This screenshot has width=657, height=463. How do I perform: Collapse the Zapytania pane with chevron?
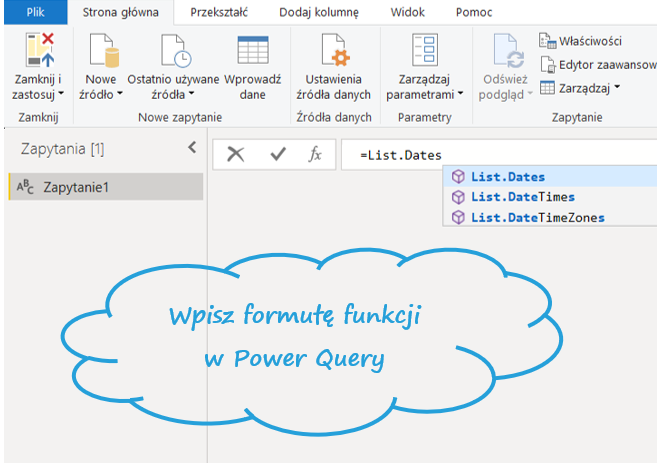(192, 148)
